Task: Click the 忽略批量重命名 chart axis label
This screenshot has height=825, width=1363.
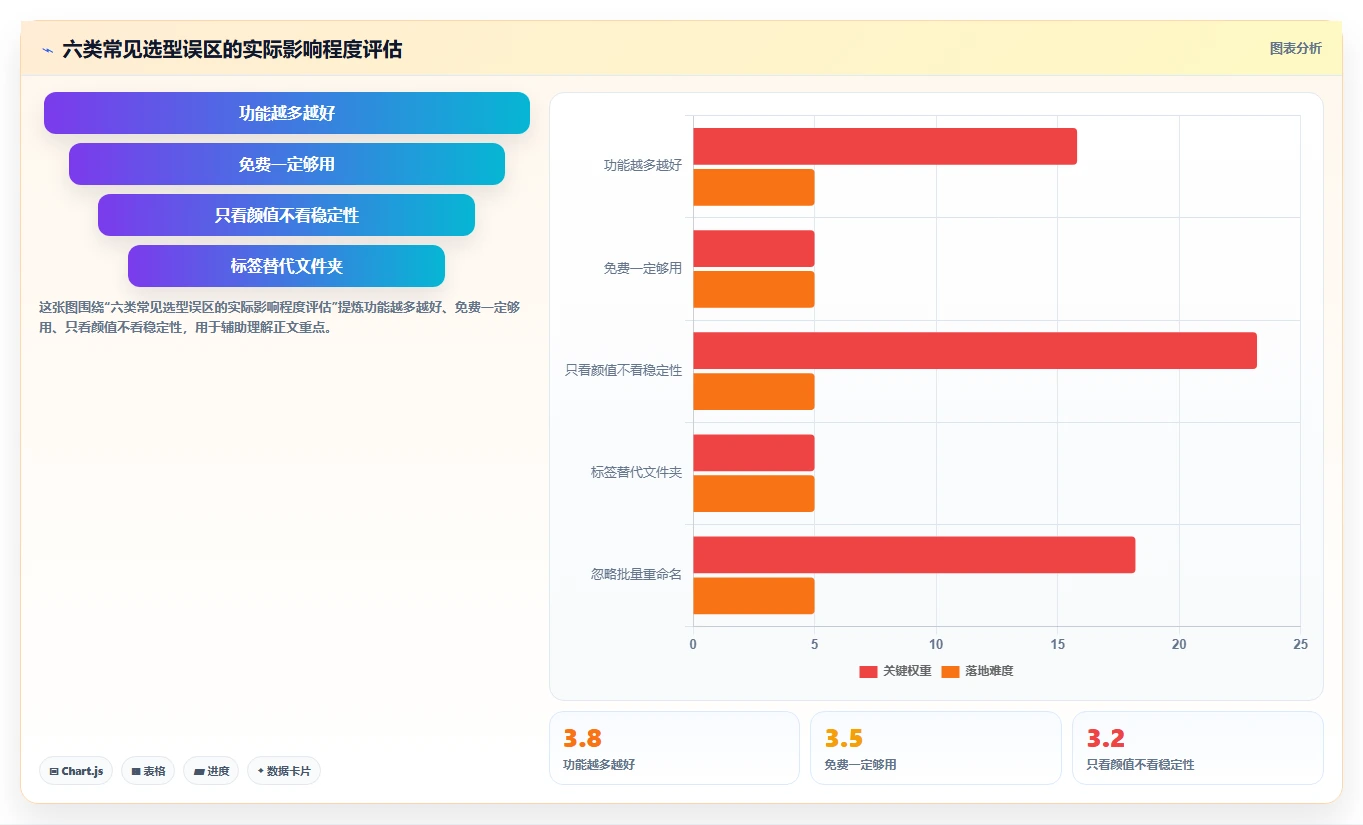Action: click(x=637, y=574)
